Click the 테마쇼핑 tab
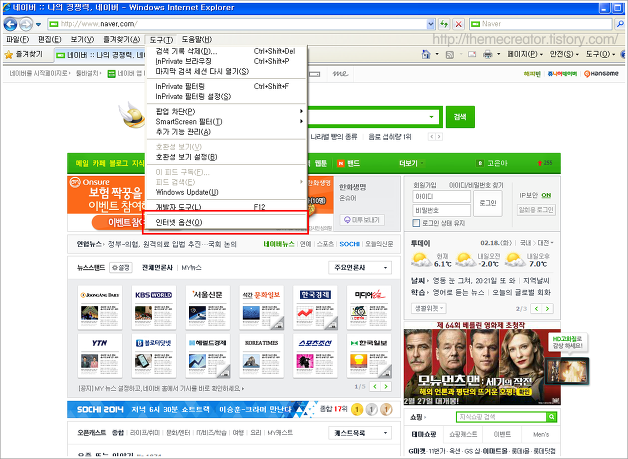 (x=424, y=434)
